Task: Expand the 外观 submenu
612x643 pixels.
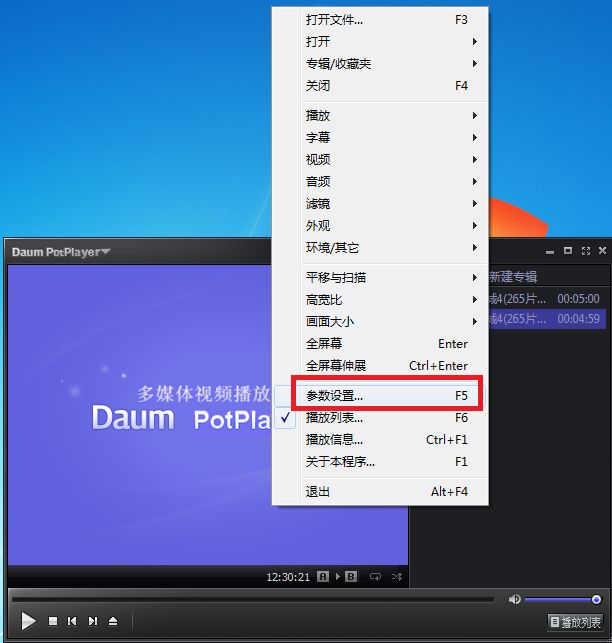Action: pyautogui.click(x=380, y=226)
